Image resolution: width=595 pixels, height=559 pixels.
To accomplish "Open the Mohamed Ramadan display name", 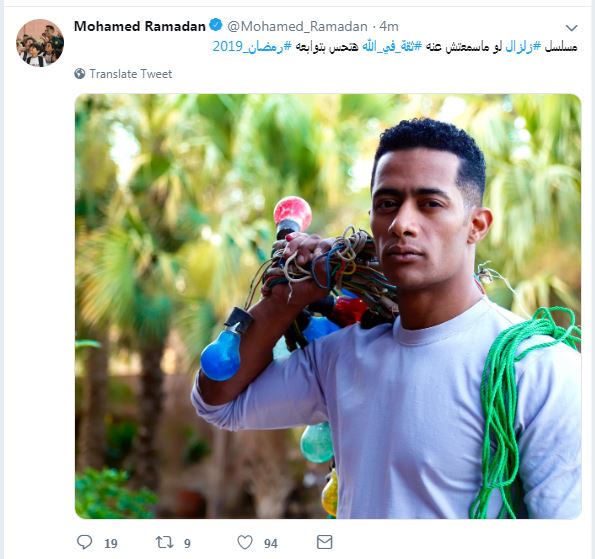I will (x=140, y=26).
